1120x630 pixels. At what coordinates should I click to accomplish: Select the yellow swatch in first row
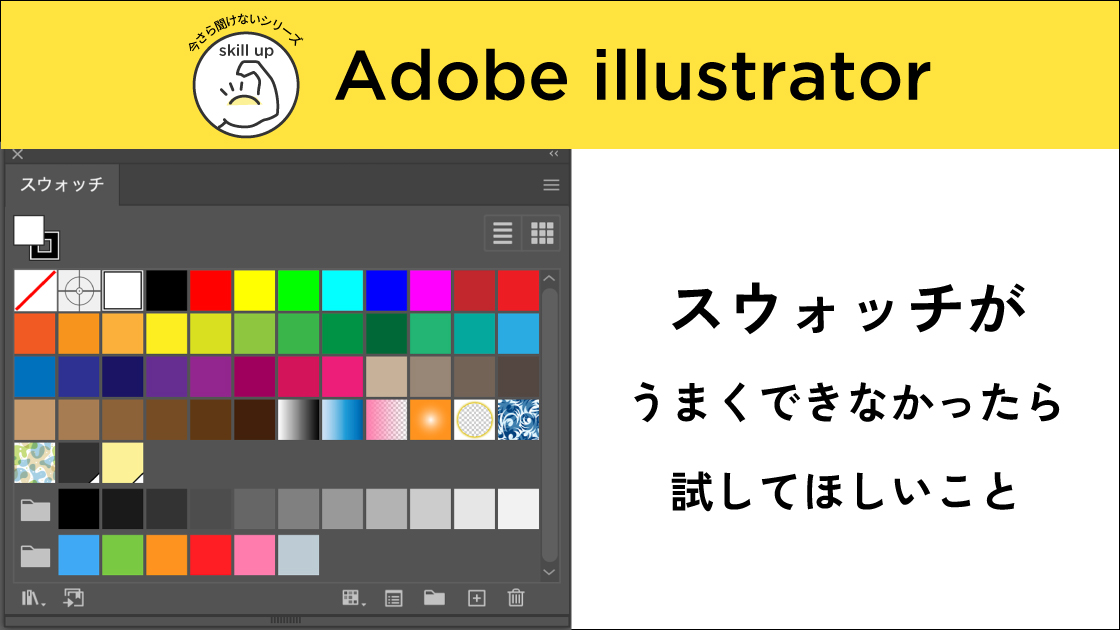tap(254, 291)
